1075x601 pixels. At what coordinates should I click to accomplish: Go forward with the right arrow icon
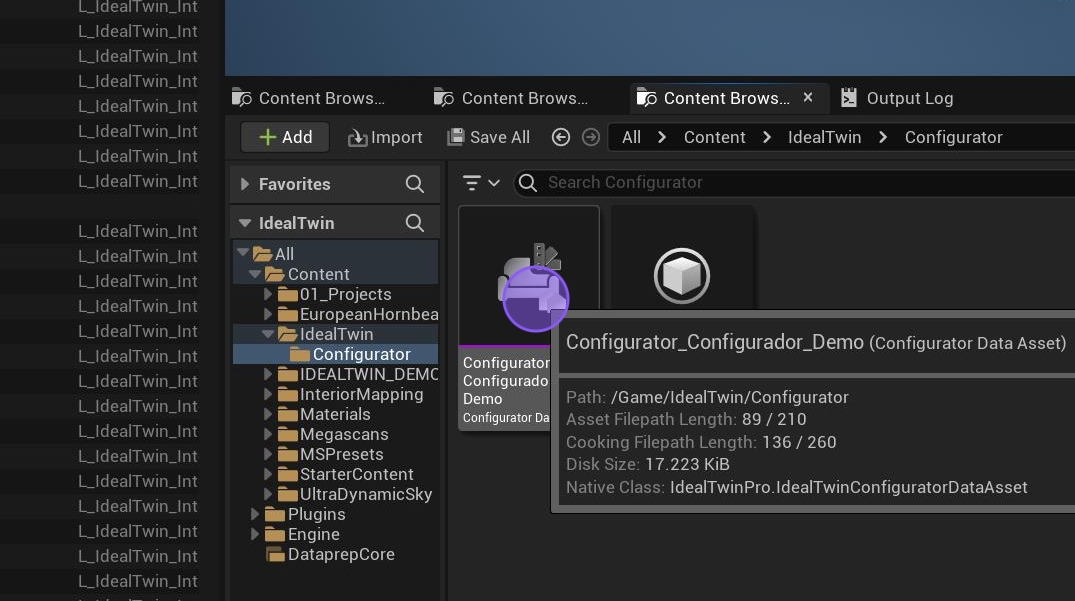[590, 137]
